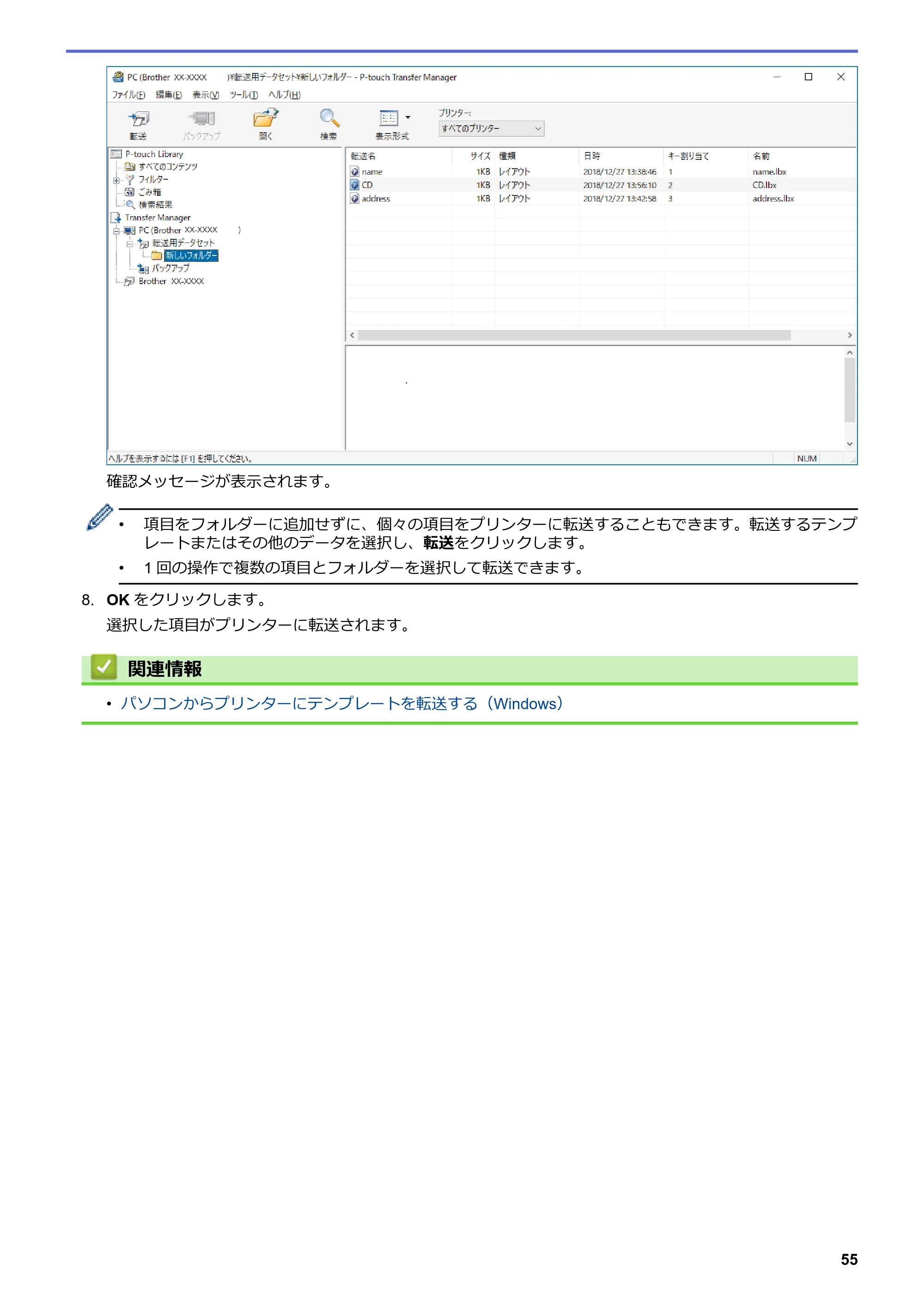Open the ツール(T) menu

(243, 95)
